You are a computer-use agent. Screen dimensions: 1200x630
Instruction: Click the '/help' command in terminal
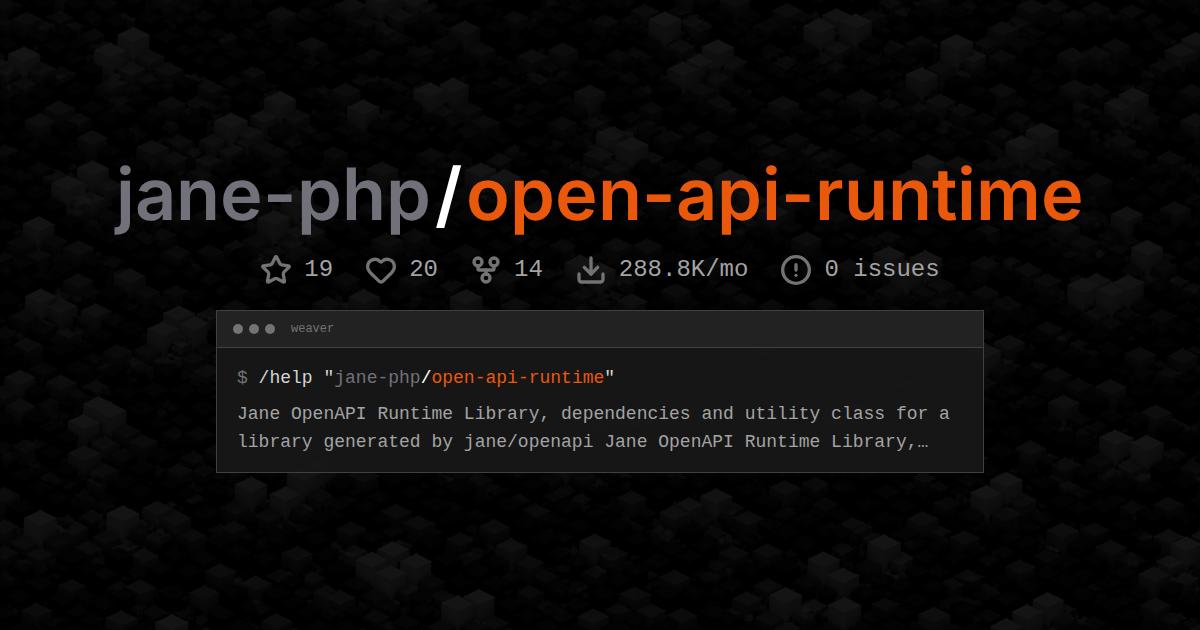point(285,377)
